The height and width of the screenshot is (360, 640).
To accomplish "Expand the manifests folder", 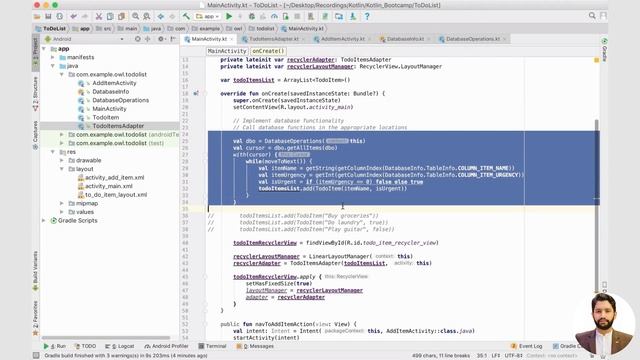I will pyautogui.click(x=53, y=57).
